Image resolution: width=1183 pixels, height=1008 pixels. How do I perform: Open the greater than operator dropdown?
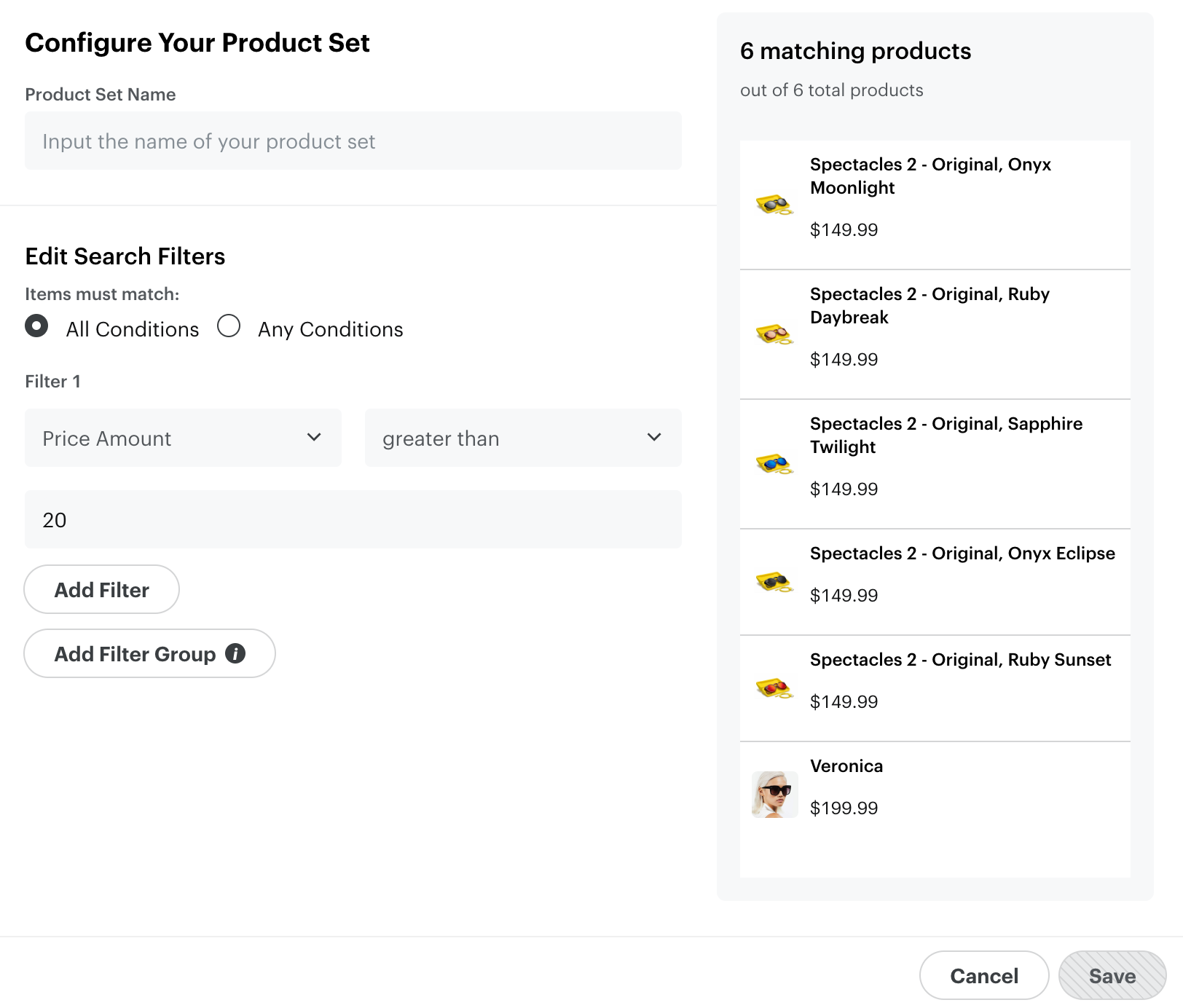[522, 438]
